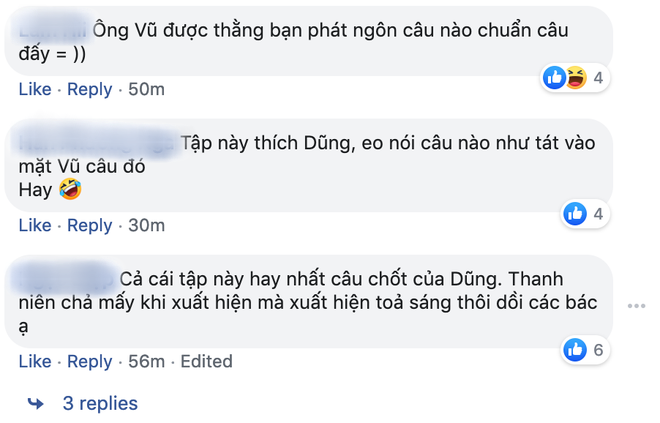Image resolution: width=660 pixels, height=423 pixels.
Task: Click the blue thumbs-up reaction icon on first comment
Action: tap(553, 77)
